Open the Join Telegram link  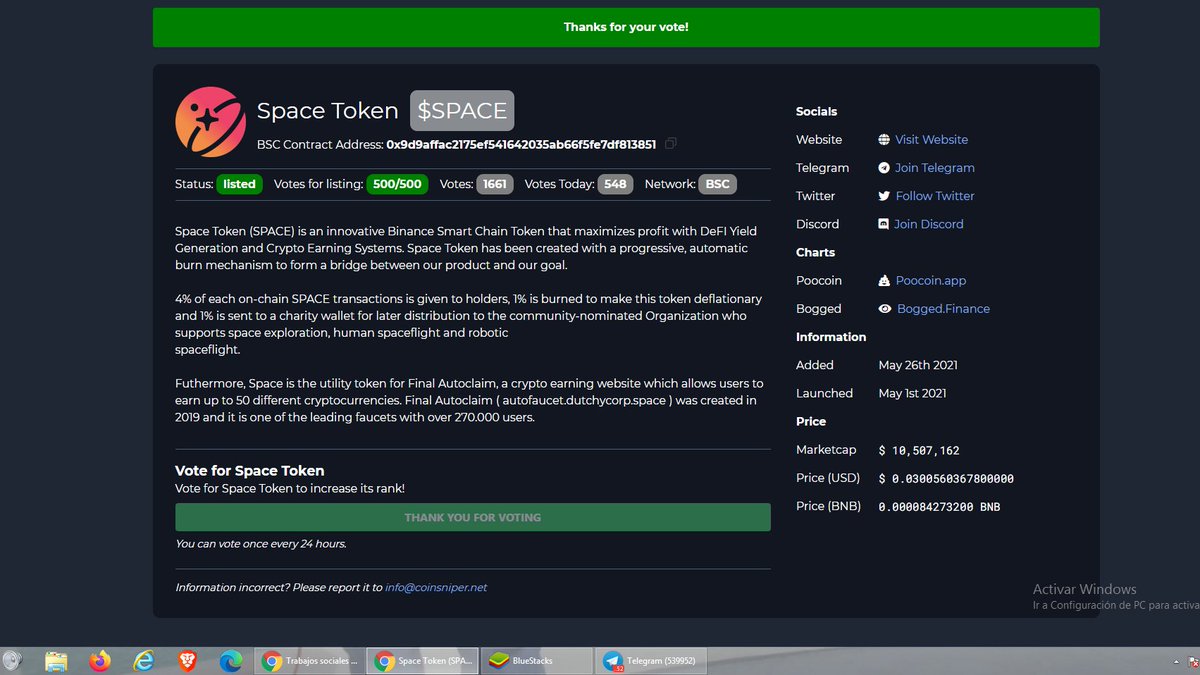click(x=934, y=168)
